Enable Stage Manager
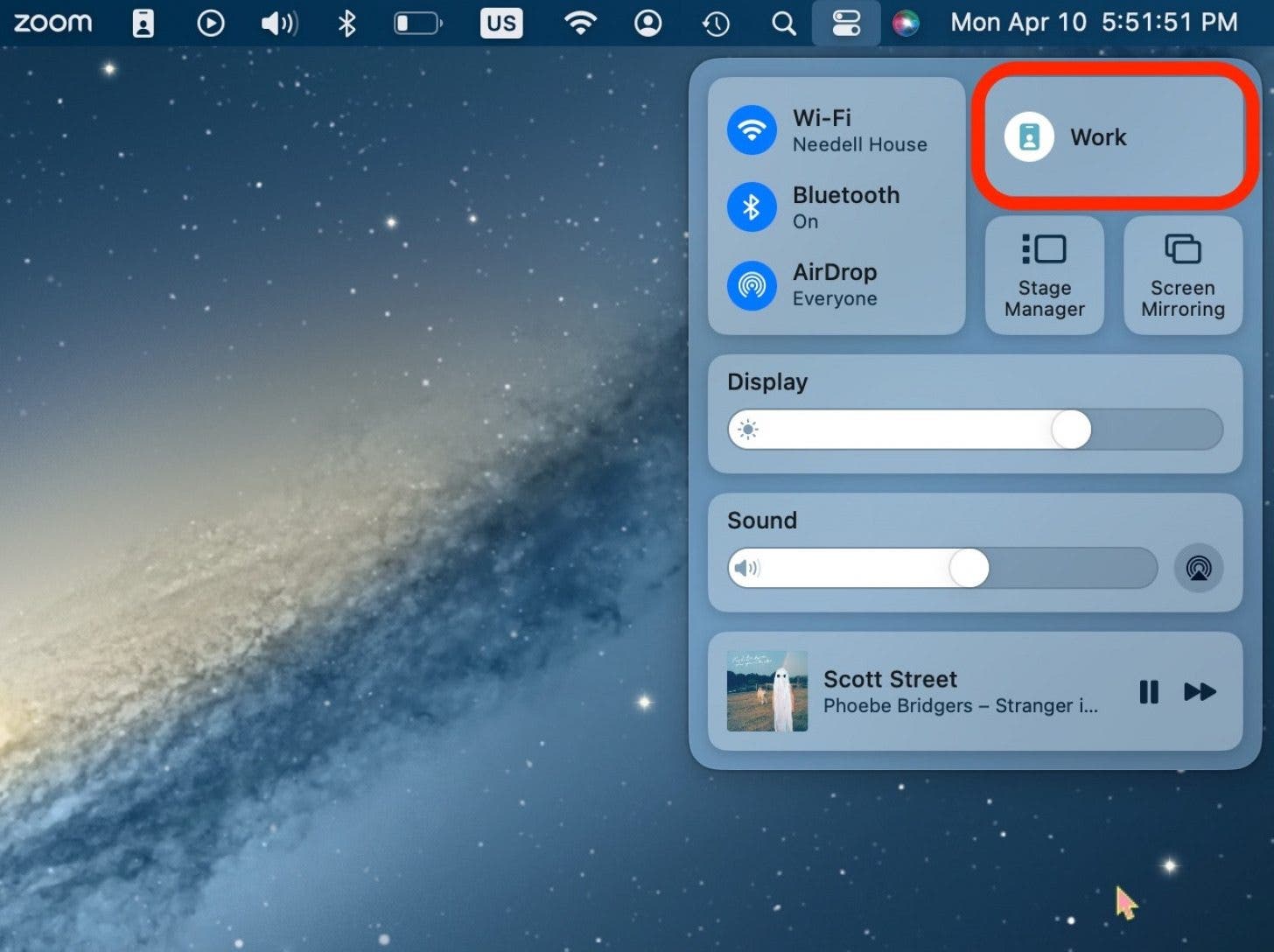 [1044, 275]
